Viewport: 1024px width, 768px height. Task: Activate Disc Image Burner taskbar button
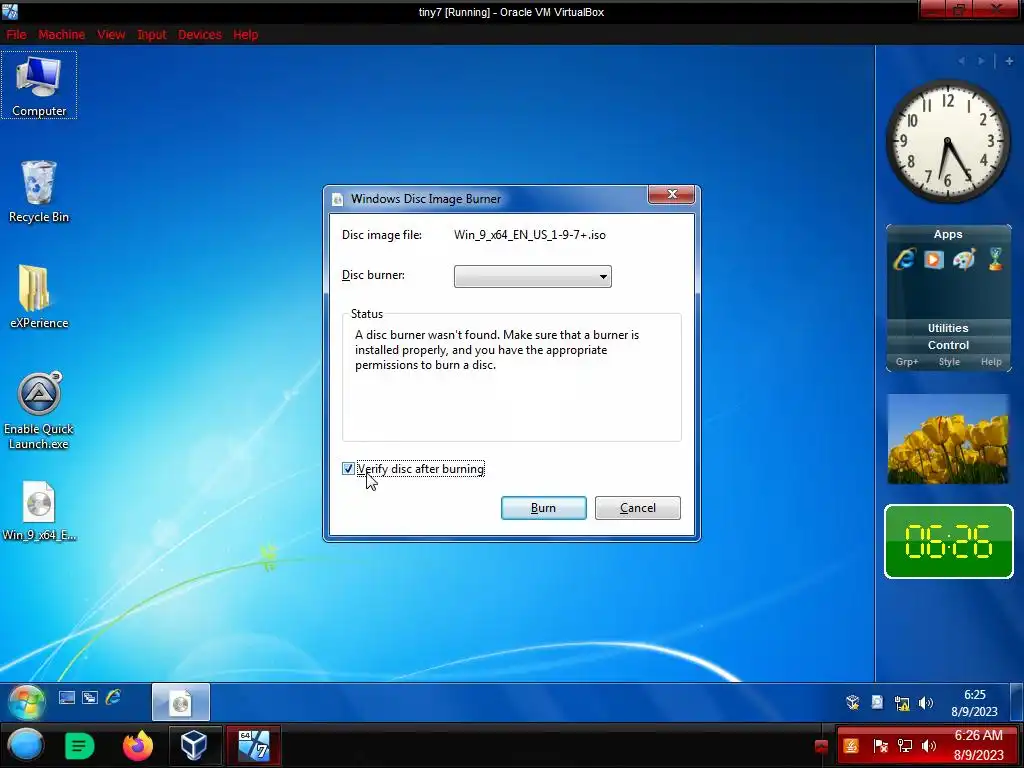pyautogui.click(x=181, y=702)
